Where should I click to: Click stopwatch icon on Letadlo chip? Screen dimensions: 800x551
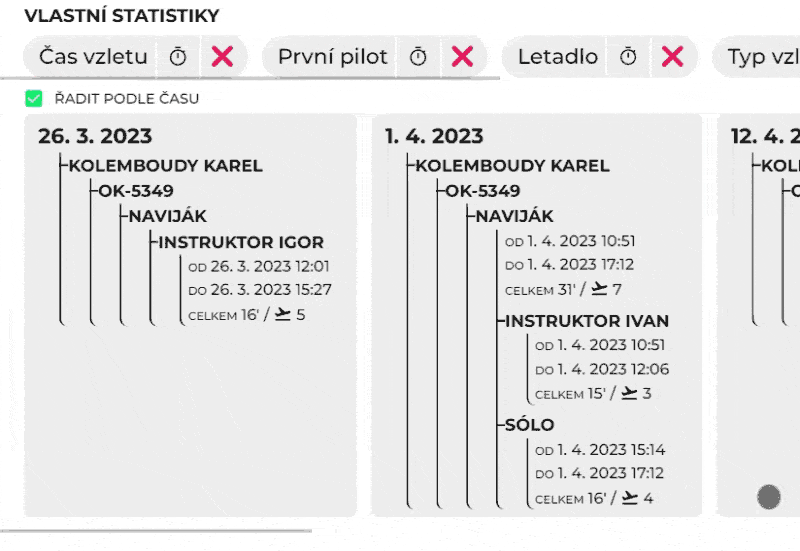pos(628,57)
